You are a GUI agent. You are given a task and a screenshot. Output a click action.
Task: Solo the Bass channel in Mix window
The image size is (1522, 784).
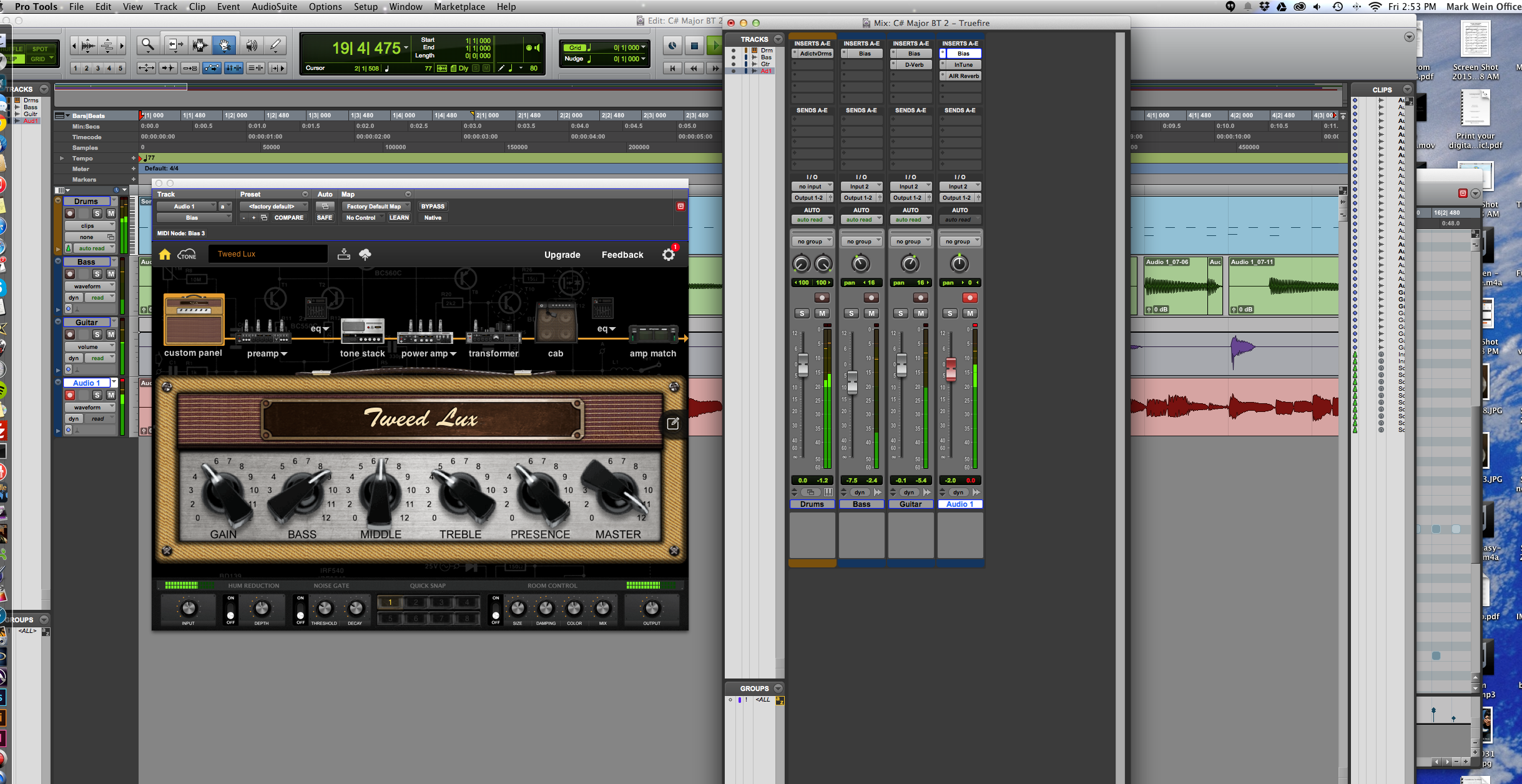click(x=851, y=313)
